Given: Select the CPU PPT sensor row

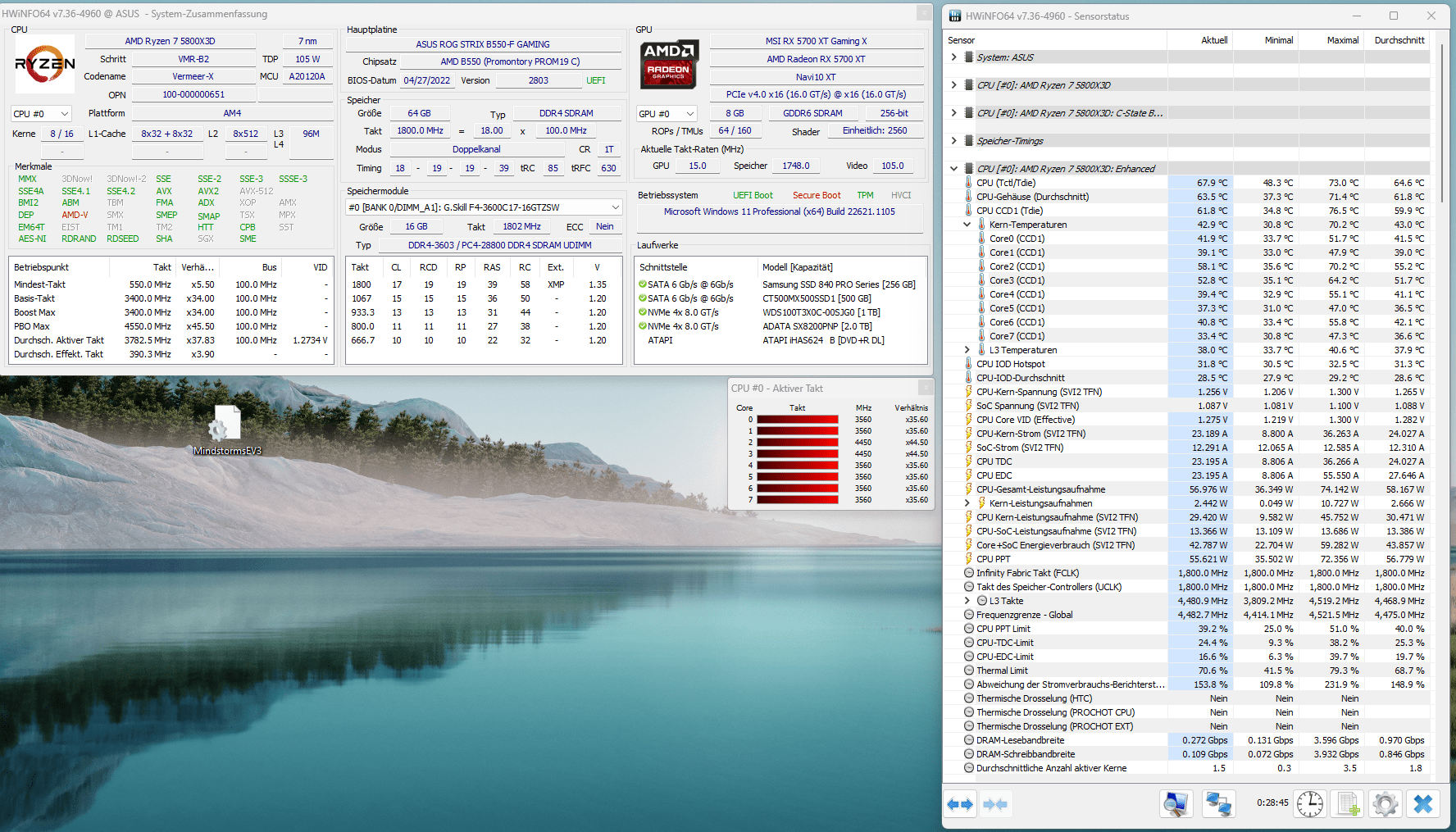Looking at the screenshot, I should pyautogui.click(x=994, y=559).
